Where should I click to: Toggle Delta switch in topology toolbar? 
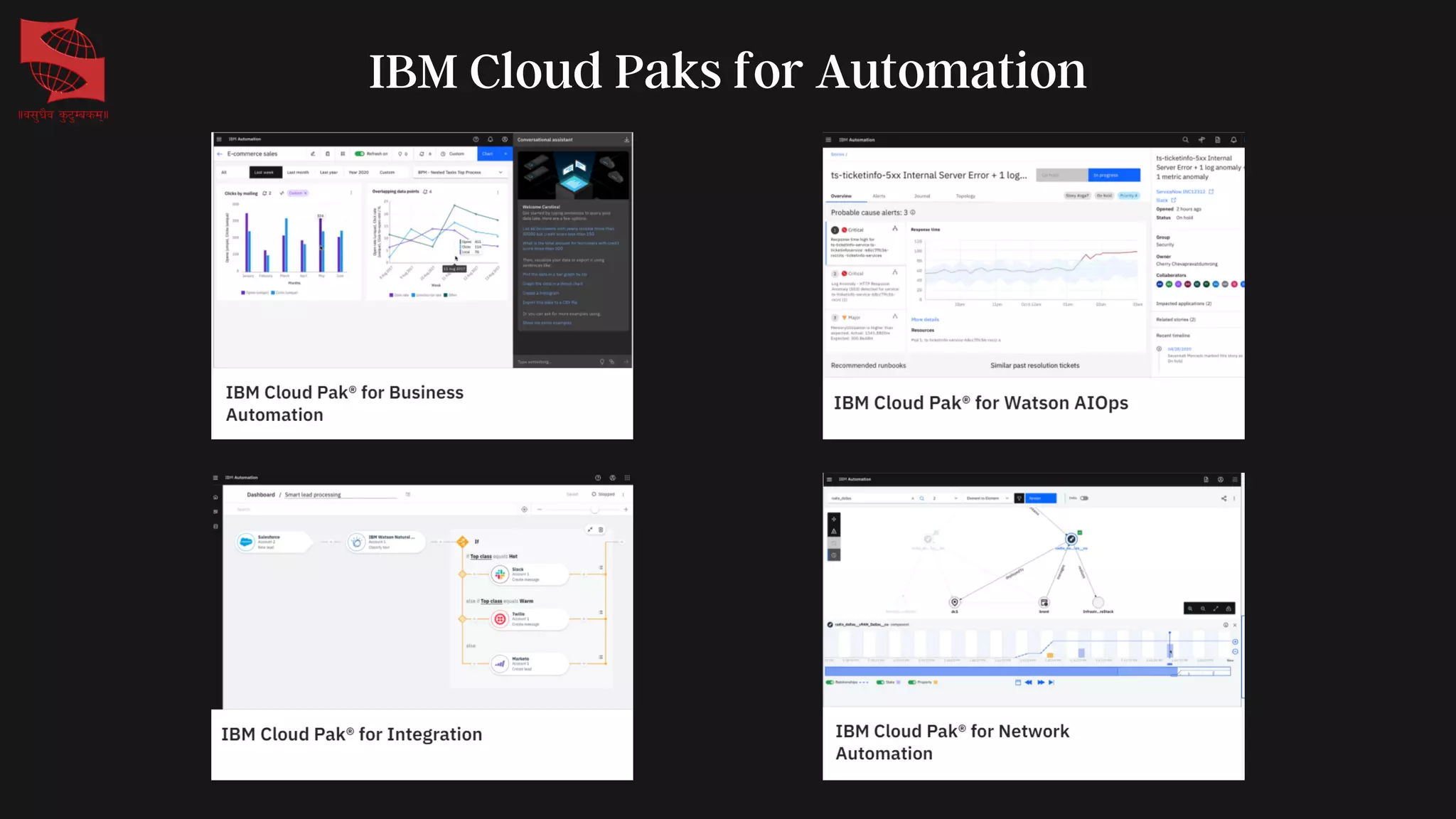pos(1084,498)
